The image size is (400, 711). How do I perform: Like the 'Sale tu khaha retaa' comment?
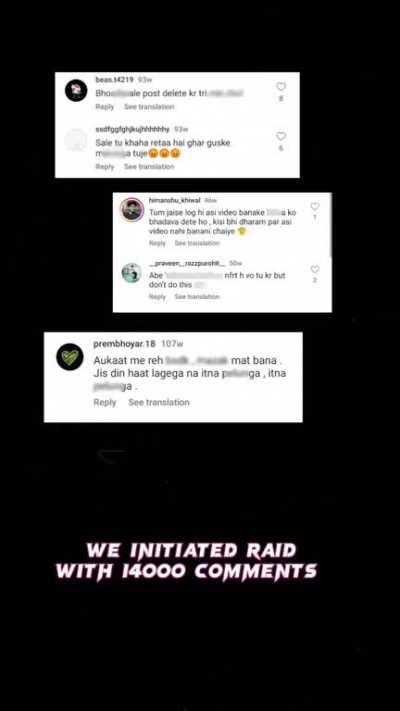(x=281, y=136)
